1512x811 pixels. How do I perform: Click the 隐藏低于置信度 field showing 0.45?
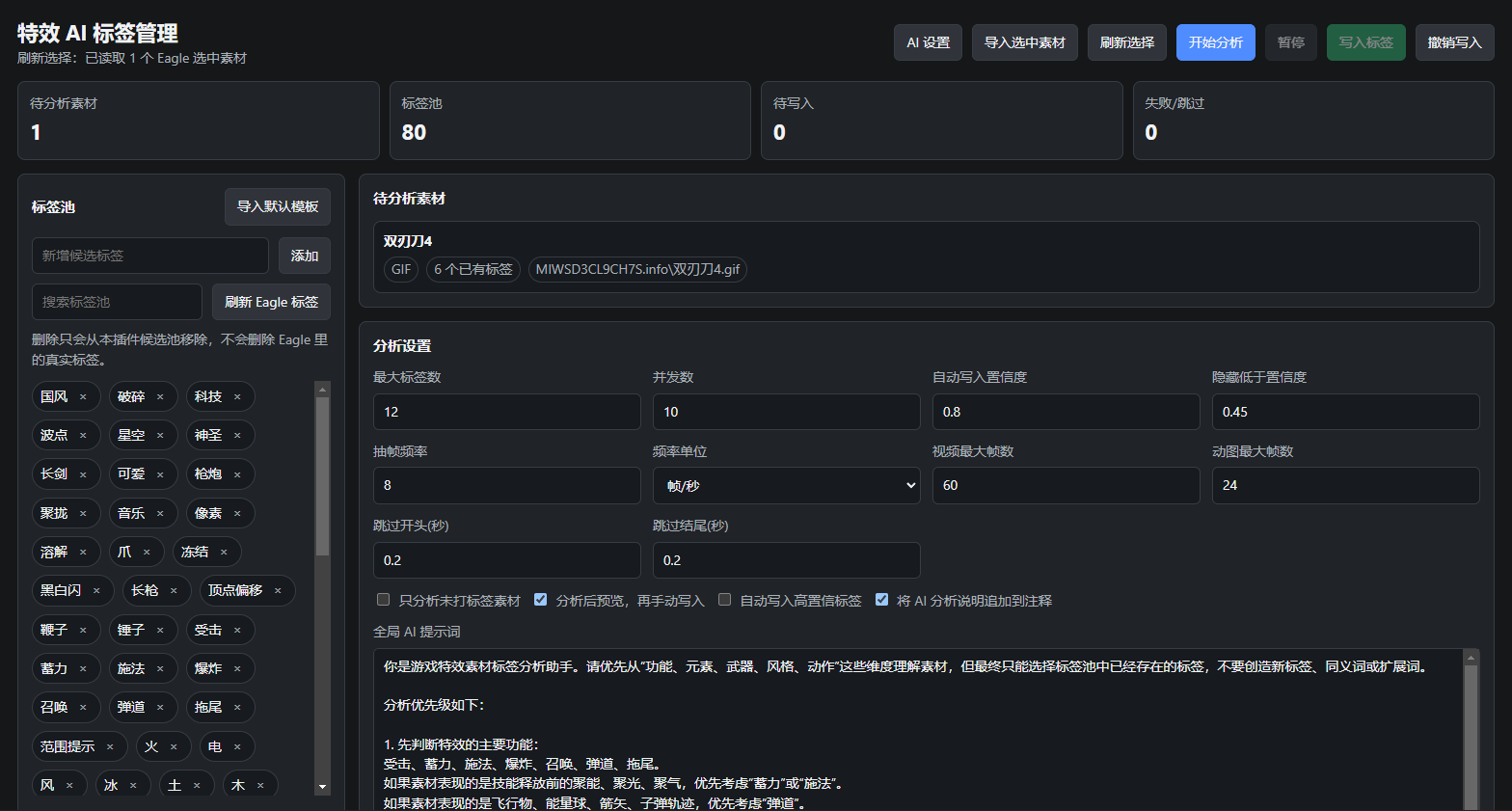pyautogui.click(x=1346, y=412)
